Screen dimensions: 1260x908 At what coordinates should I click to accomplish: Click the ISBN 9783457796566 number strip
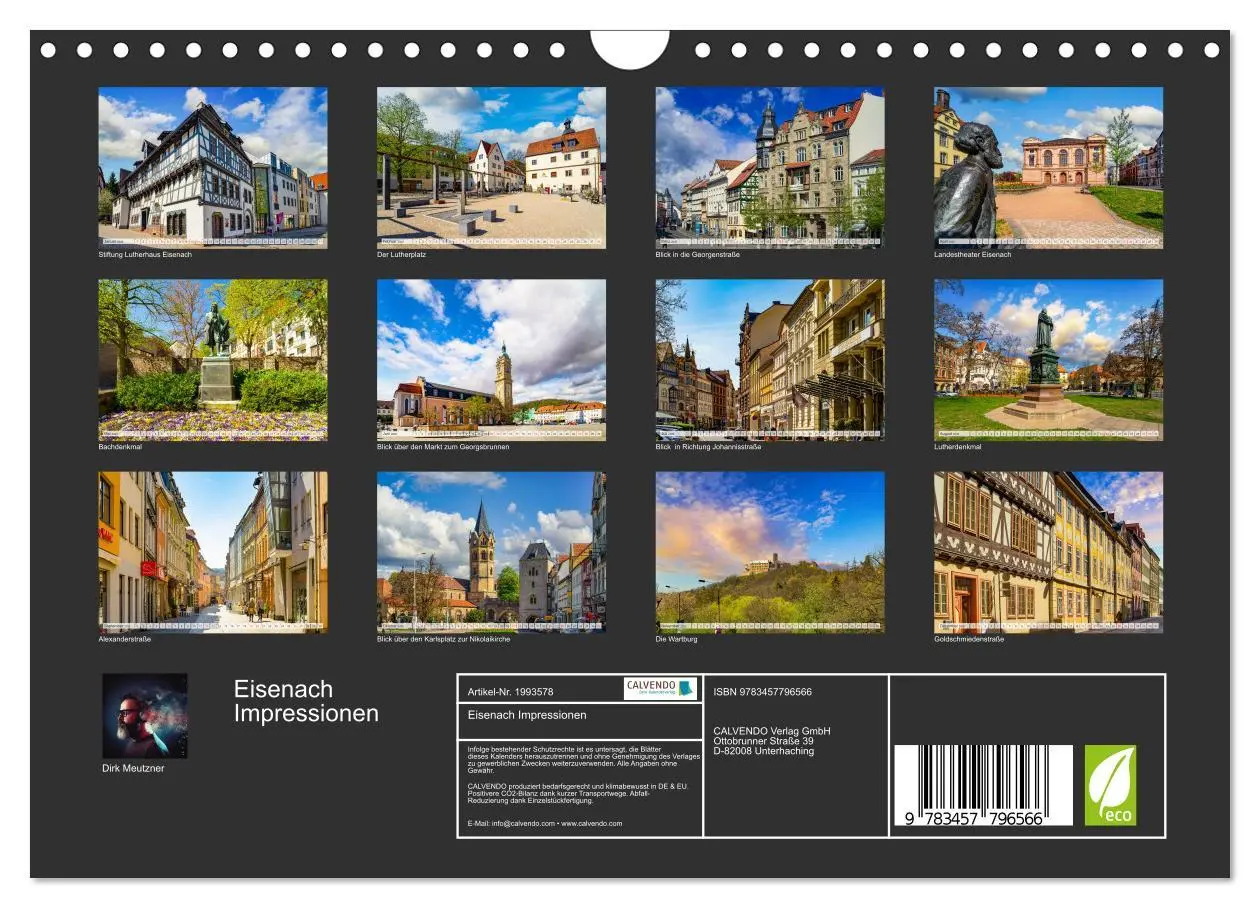click(762, 690)
